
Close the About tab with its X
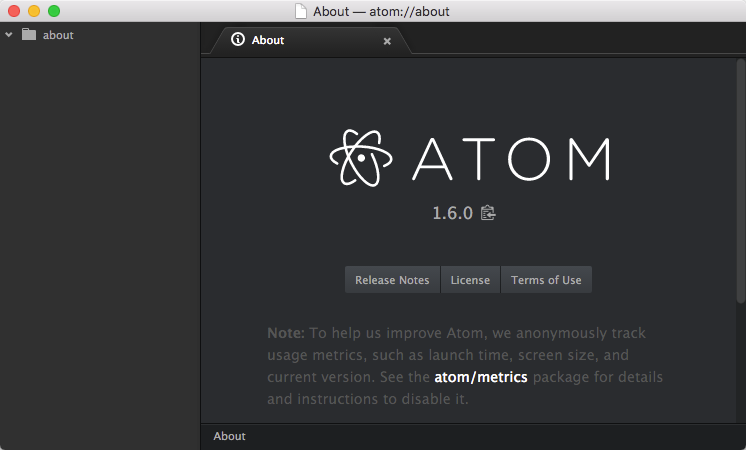pyautogui.click(x=387, y=41)
